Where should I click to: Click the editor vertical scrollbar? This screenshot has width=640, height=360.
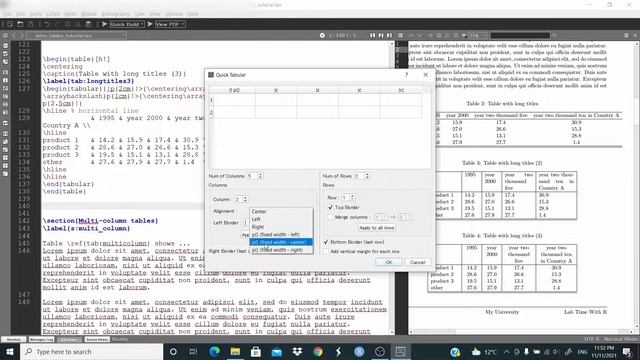click(x=392, y=188)
